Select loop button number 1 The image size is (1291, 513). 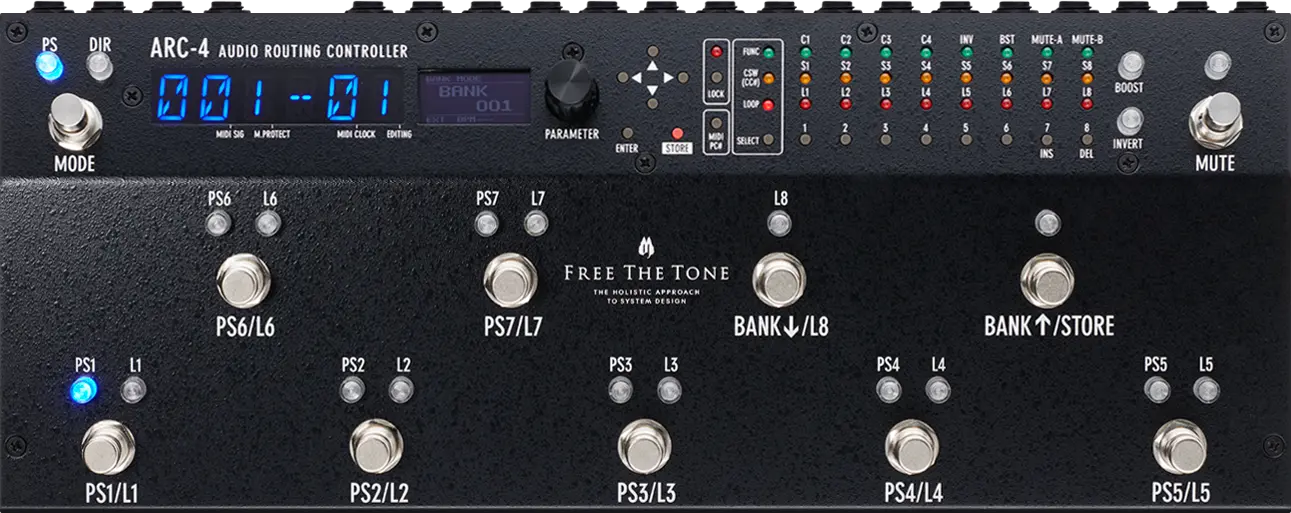(x=805, y=140)
